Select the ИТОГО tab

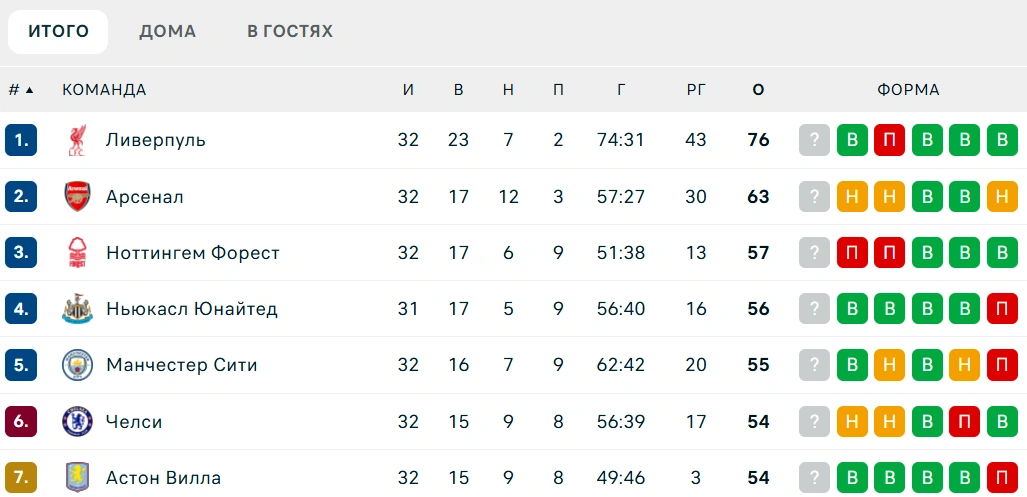pos(58,31)
